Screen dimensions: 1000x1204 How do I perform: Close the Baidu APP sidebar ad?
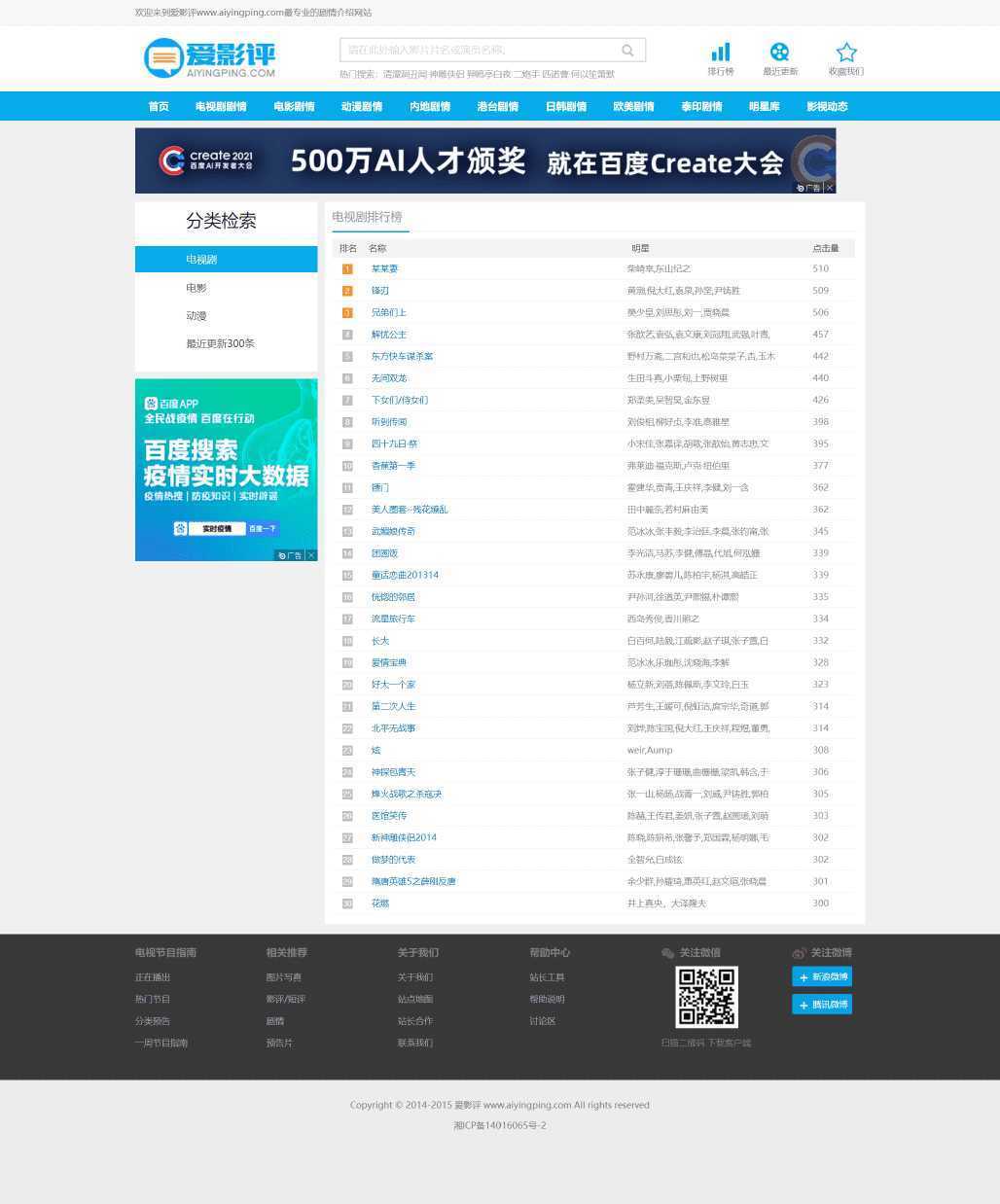pos(311,555)
